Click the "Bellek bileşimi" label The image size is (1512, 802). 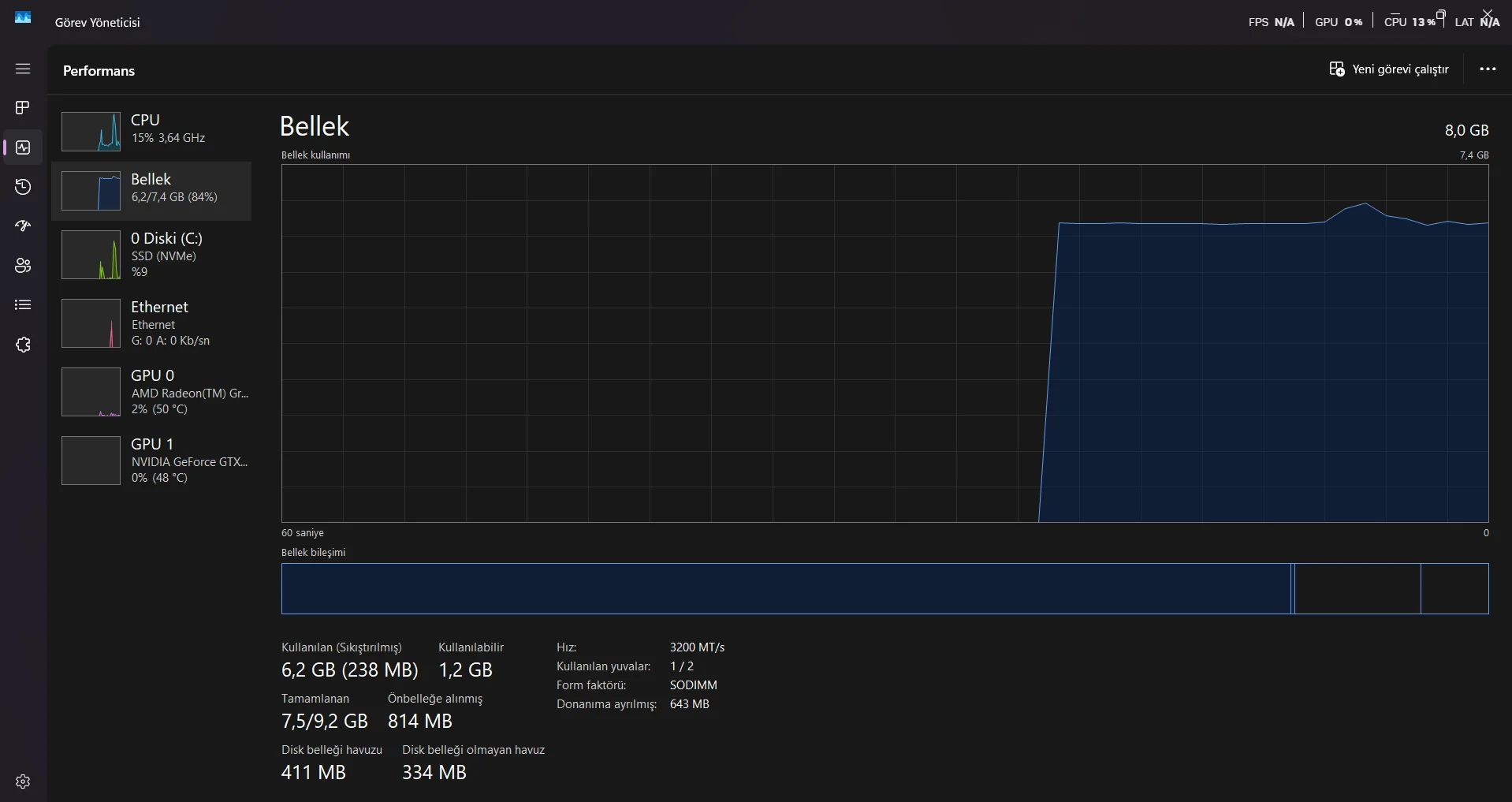[313, 553]
